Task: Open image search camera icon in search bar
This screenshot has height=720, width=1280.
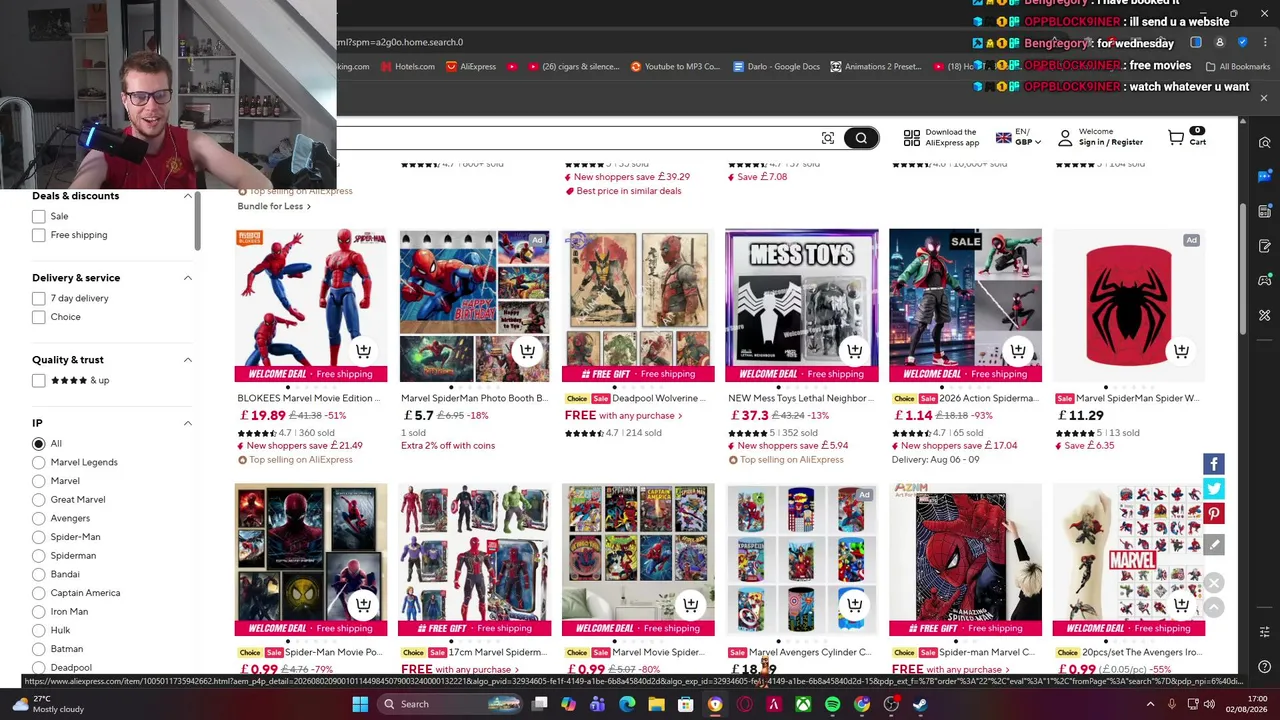Action: click(828, 138)
